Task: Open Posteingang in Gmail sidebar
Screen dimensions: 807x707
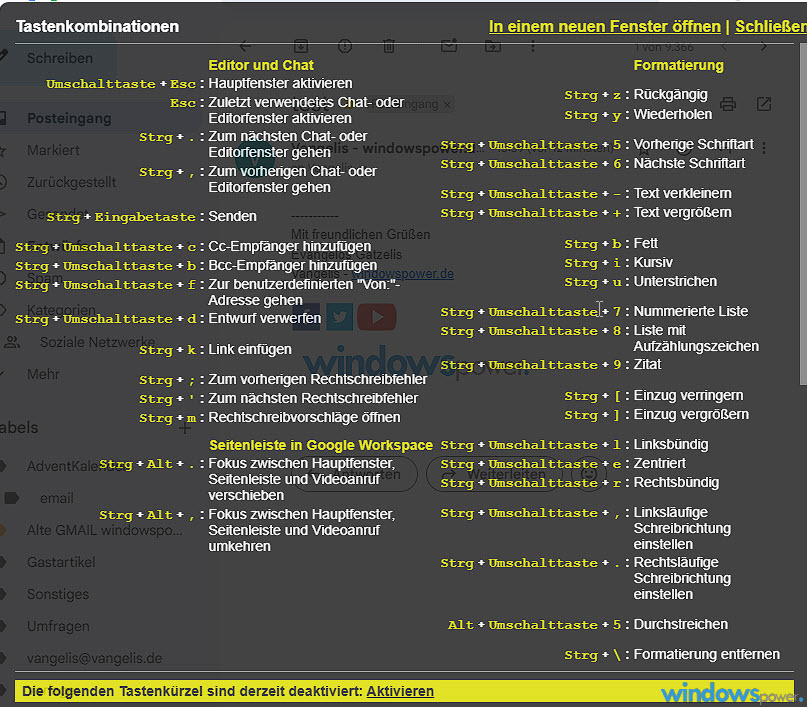Action: click(69, 118)
